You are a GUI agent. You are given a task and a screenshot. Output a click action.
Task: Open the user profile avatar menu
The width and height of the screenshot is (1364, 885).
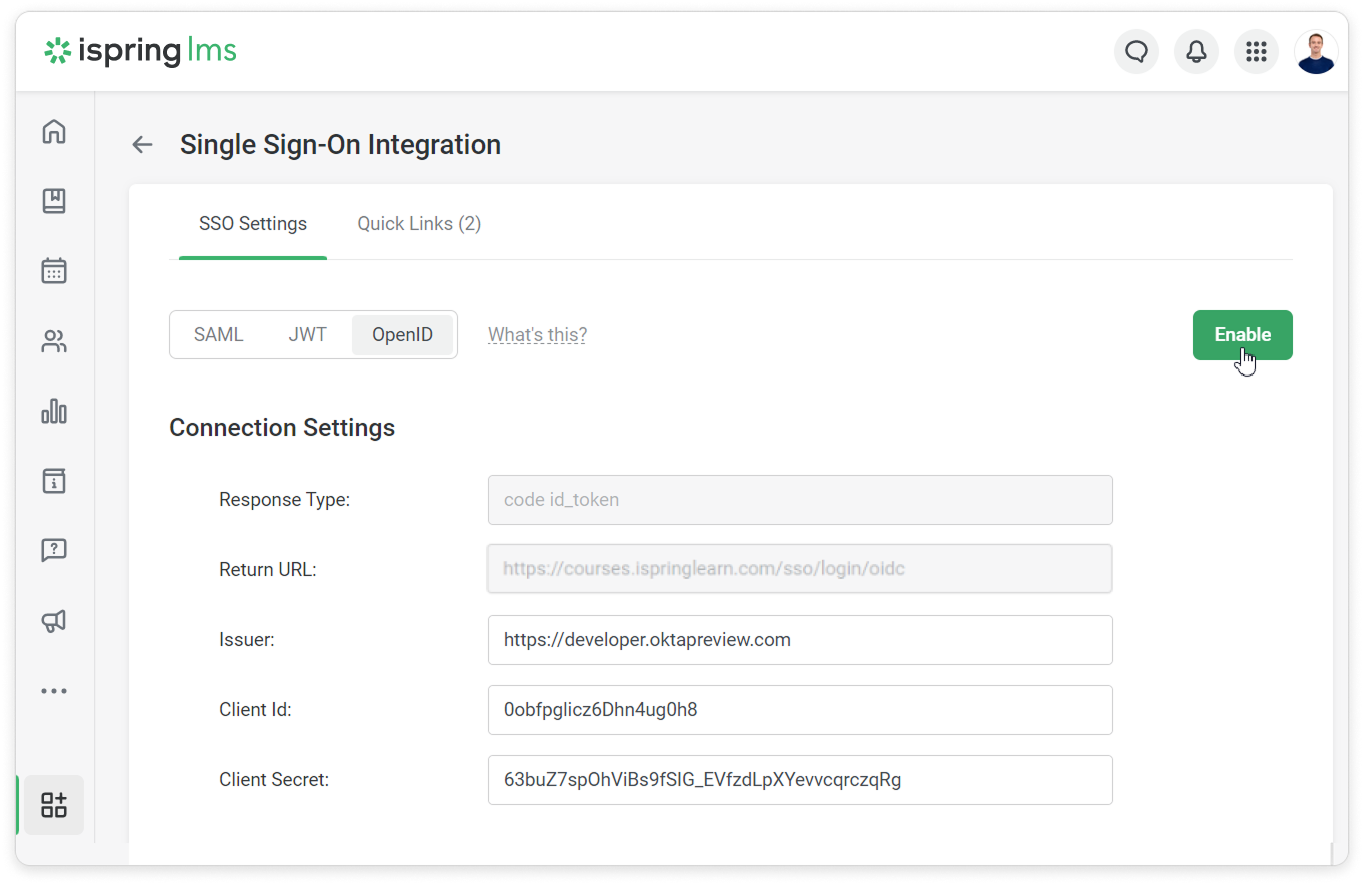pos(1316,52)
